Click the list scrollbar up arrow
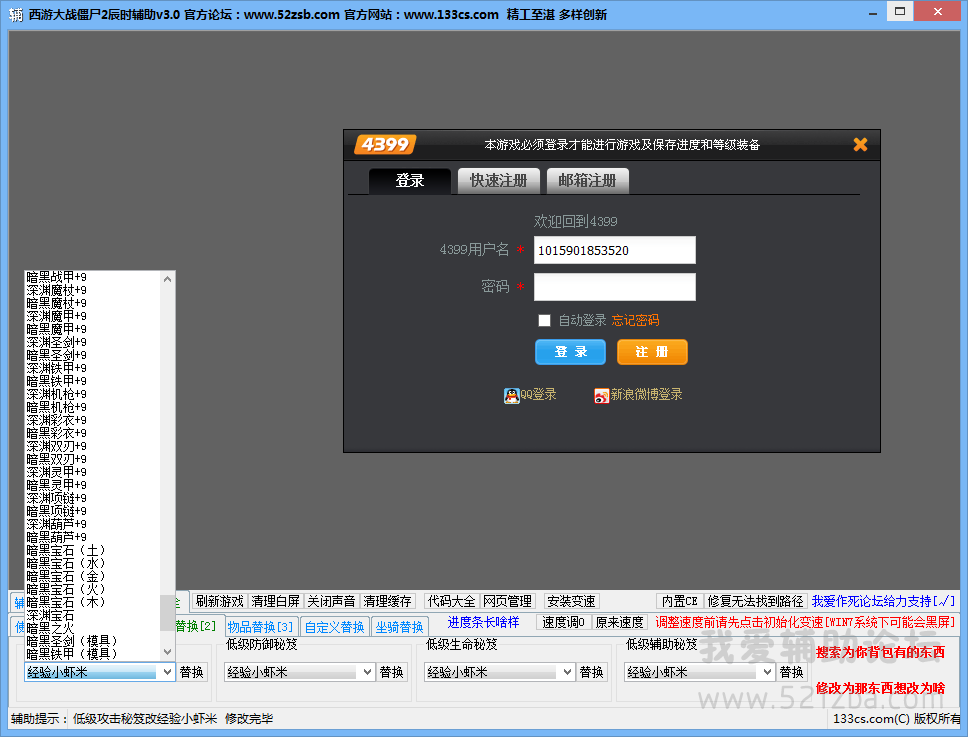 pyautogui.click(x=167, y=279)
